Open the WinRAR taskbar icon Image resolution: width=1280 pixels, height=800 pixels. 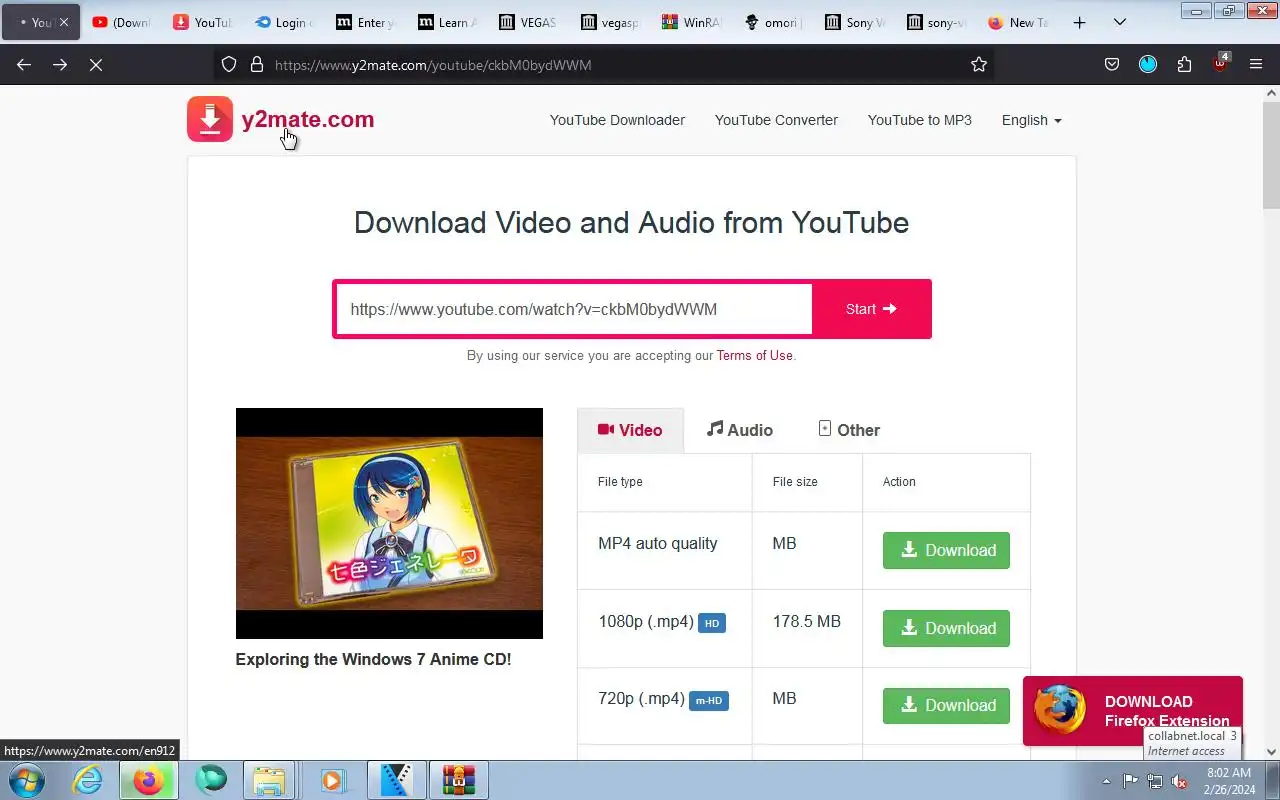coord(459,780)
